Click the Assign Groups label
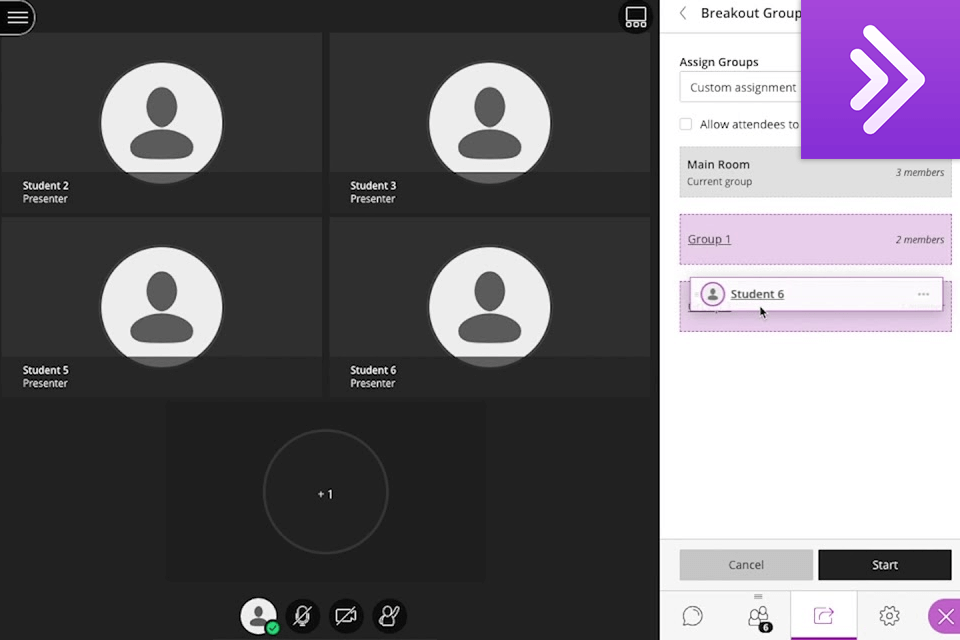The width and height of the screenshot is (960, 640). click(719, 62)
